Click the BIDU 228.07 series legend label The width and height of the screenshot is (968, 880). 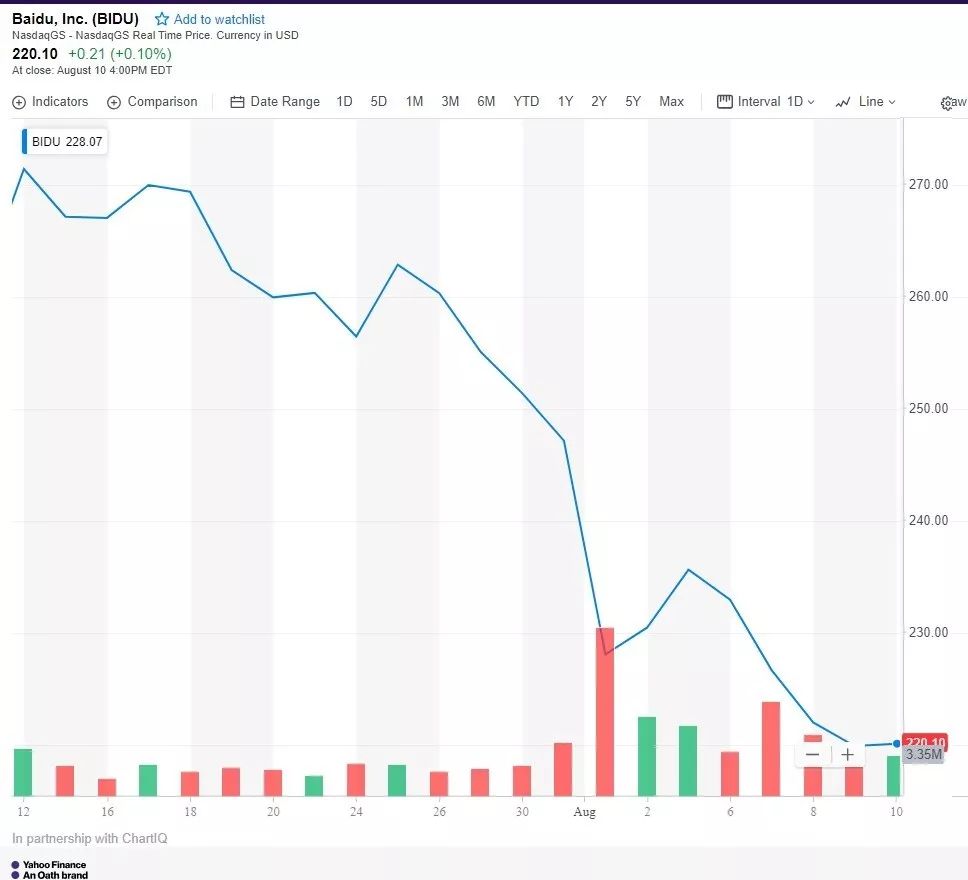point(67,141)
